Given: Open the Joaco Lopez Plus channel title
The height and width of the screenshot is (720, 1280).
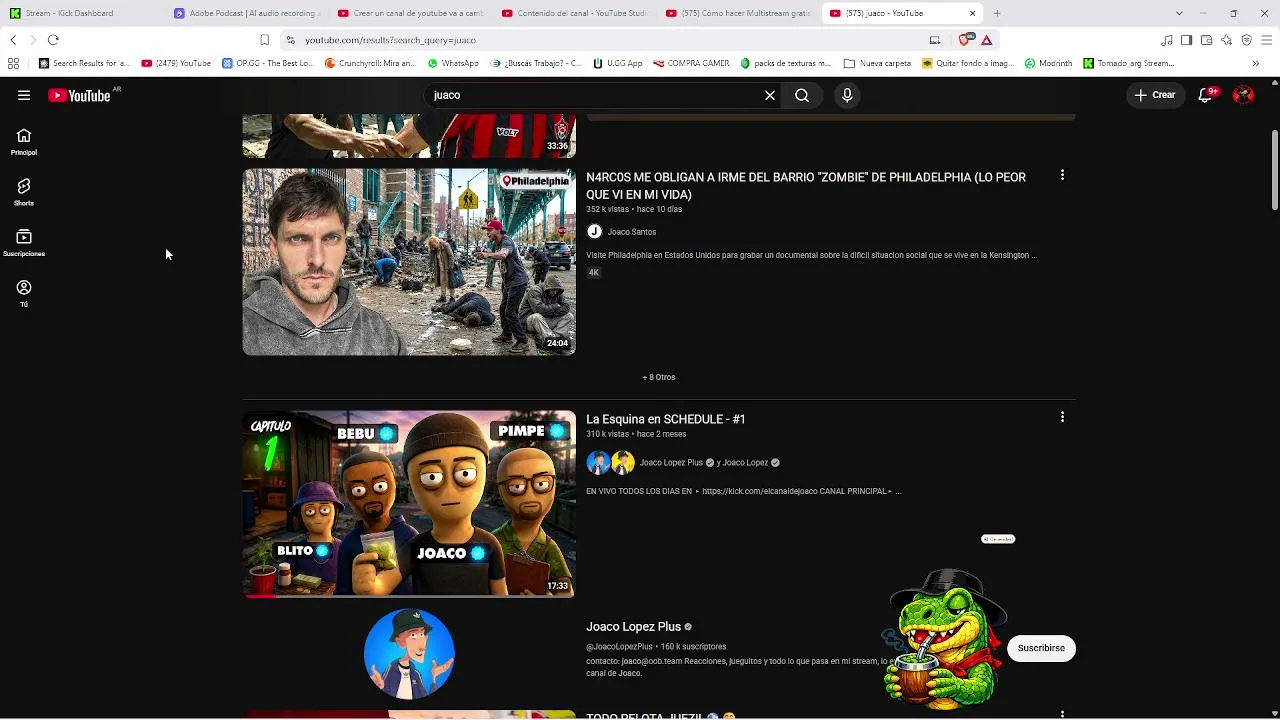Looking at the screenshot, I should click(x=633, y=627).
